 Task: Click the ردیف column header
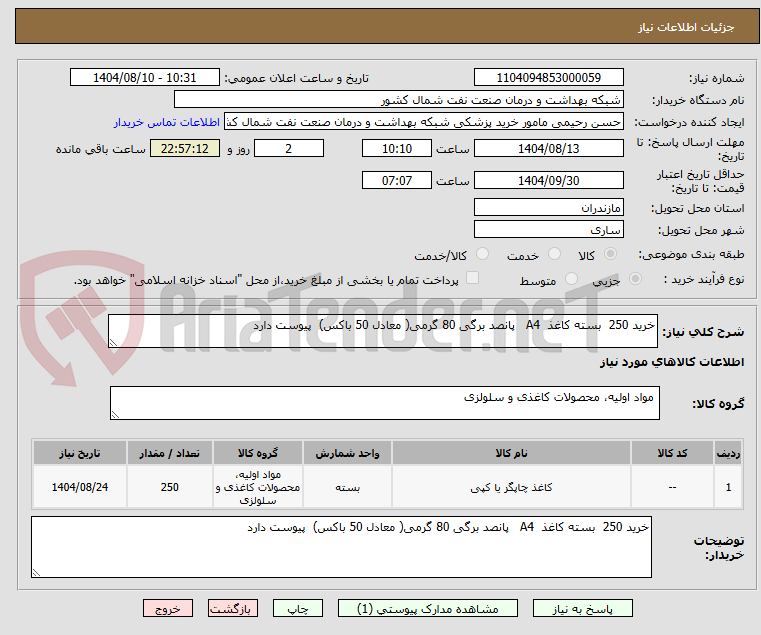pyautogui.click(x=728, y=453)
